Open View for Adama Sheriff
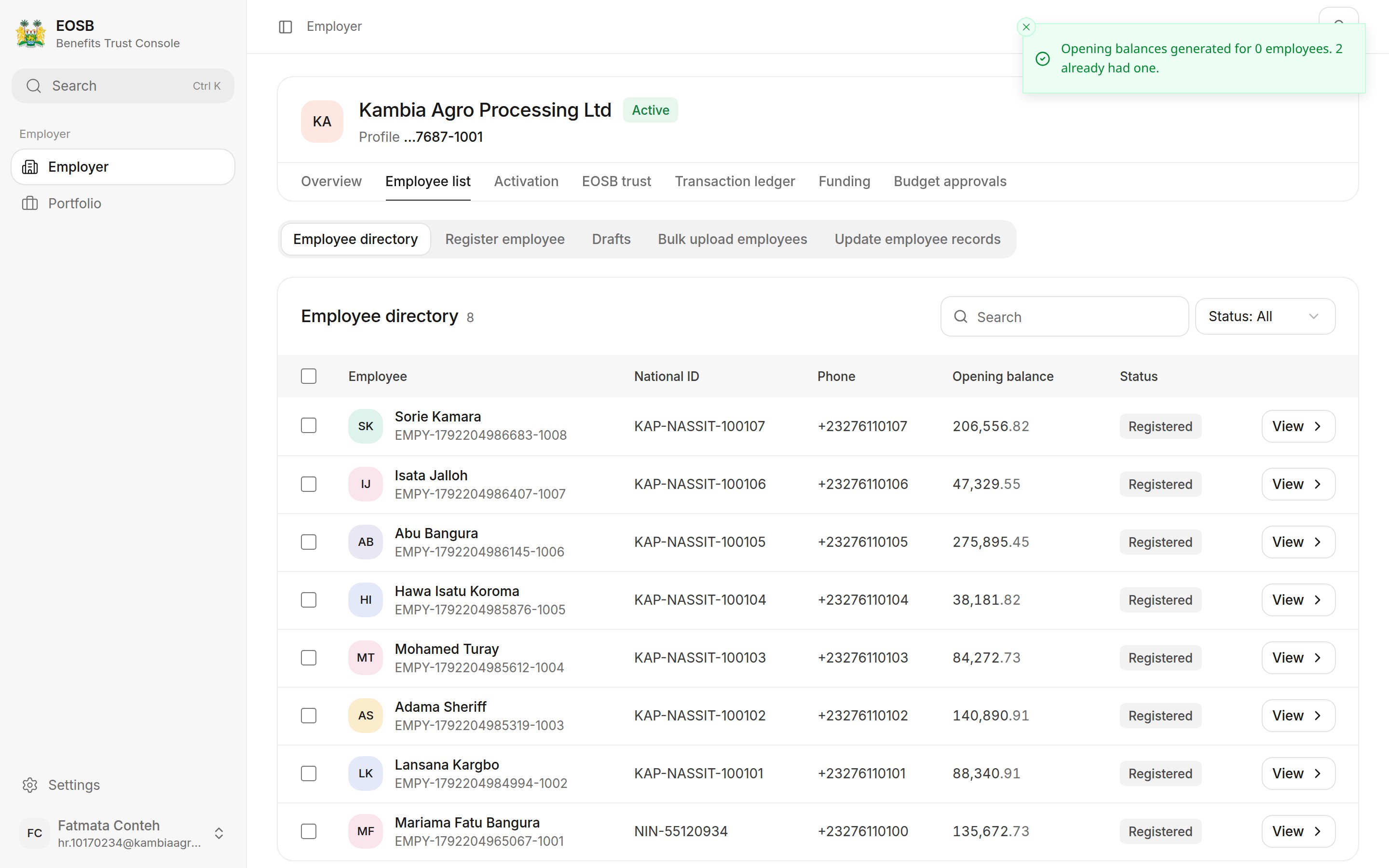The height and width of the screenshot is (868, 1389). (1298, 715)
